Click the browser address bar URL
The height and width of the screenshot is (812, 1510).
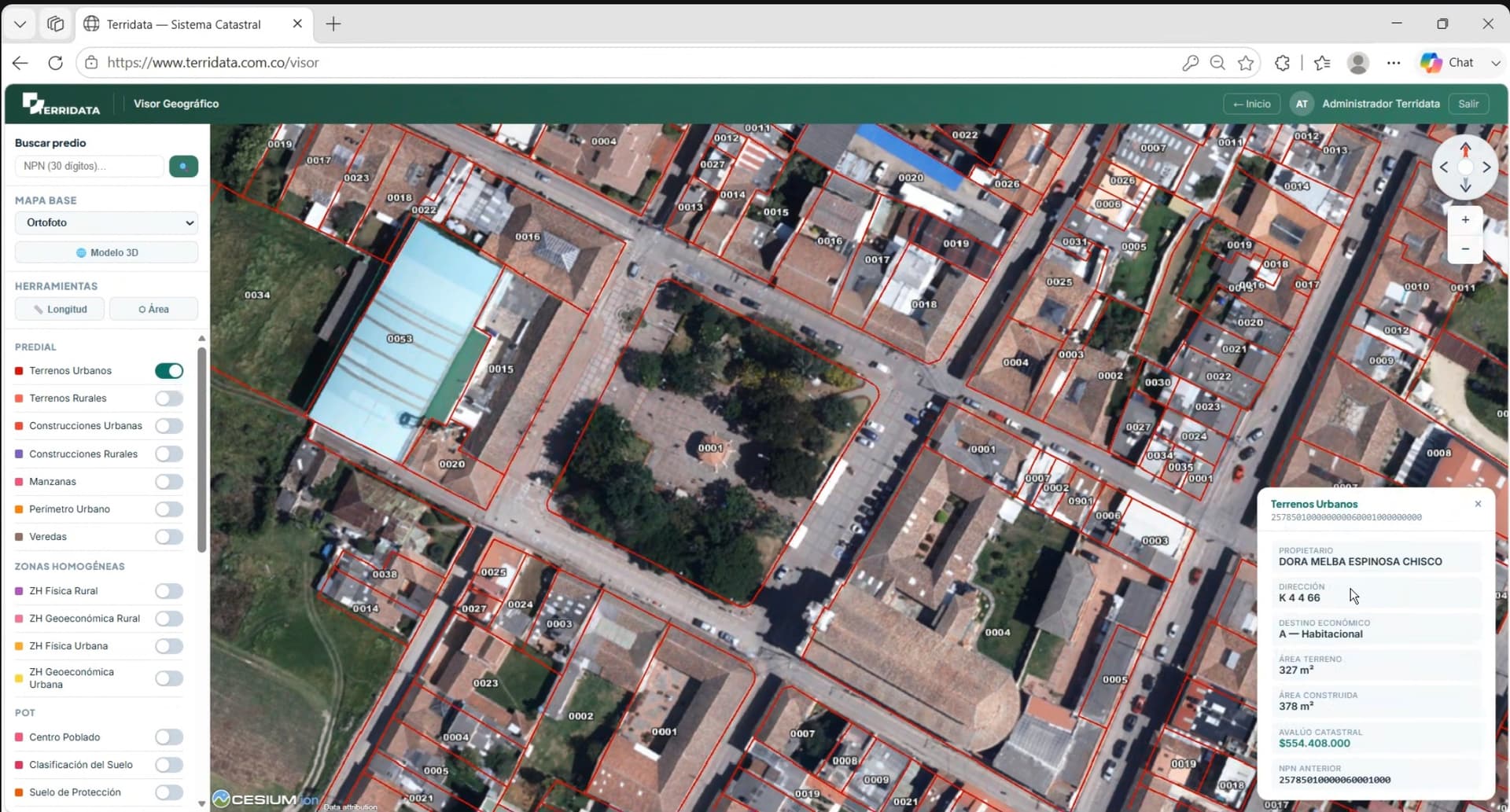[213, 63]
